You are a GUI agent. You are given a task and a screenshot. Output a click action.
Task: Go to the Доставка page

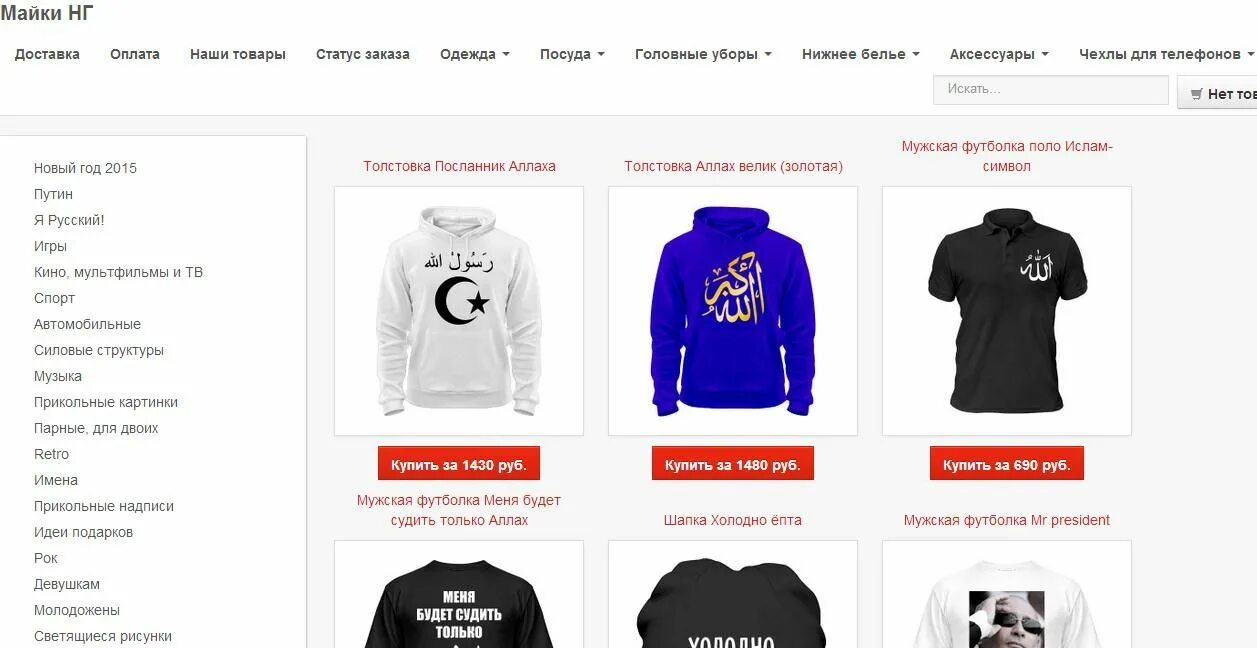tap(47, 54)
